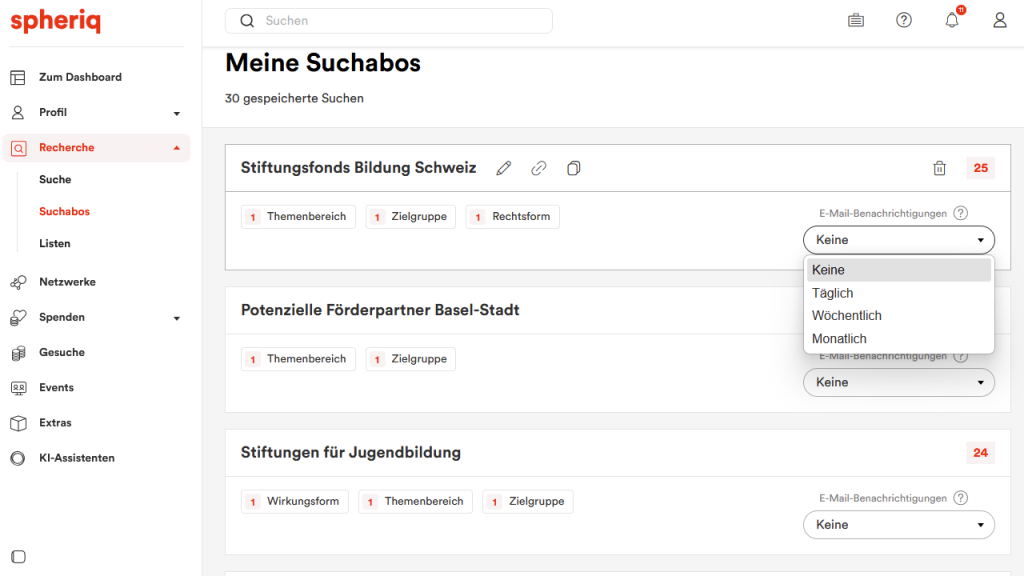Copy link of Stiftungsfonds Bildung Schweiz search
This screenshot has height=576, width=1024.
pyautogui.click(x=539, y=168)
